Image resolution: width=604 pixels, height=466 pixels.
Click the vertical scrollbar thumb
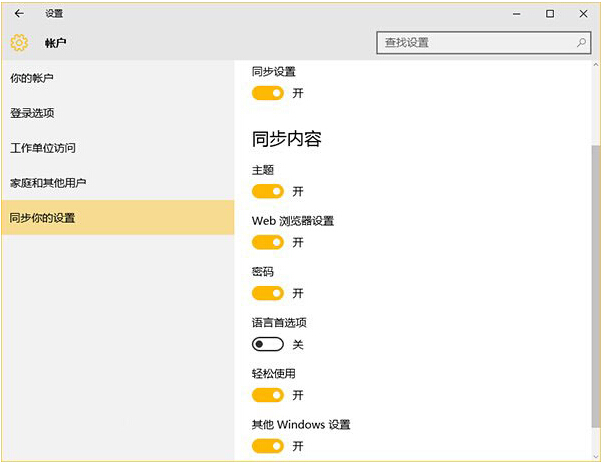click(597, 290)
